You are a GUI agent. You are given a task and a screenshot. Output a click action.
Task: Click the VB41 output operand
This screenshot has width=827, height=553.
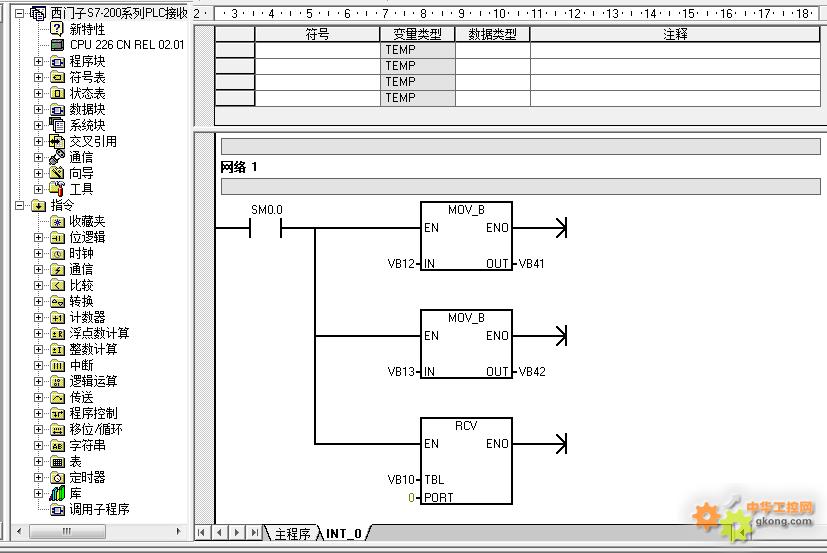point(532,263)
